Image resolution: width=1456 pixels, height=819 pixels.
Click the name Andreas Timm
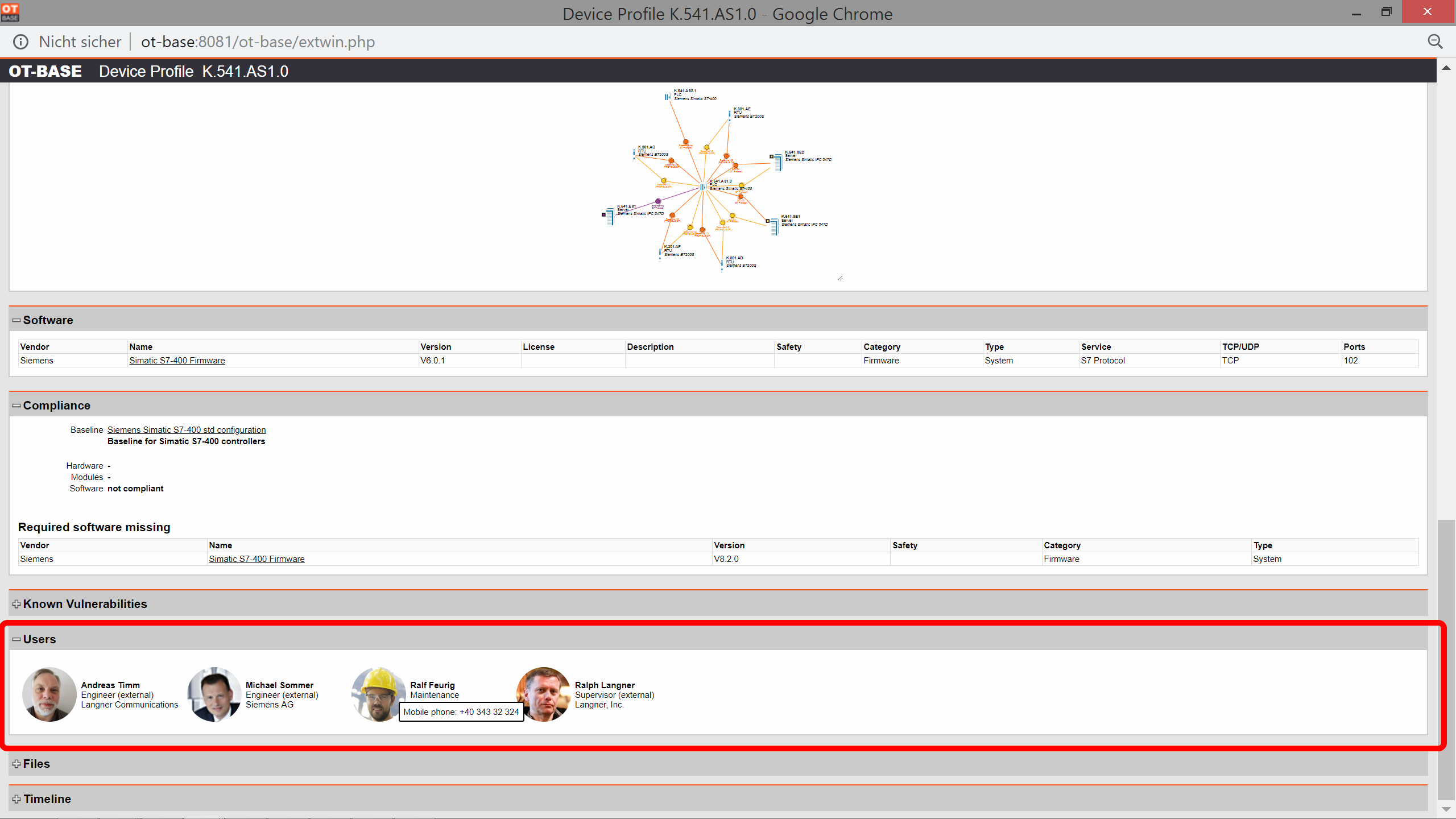[x=110, y=685]
